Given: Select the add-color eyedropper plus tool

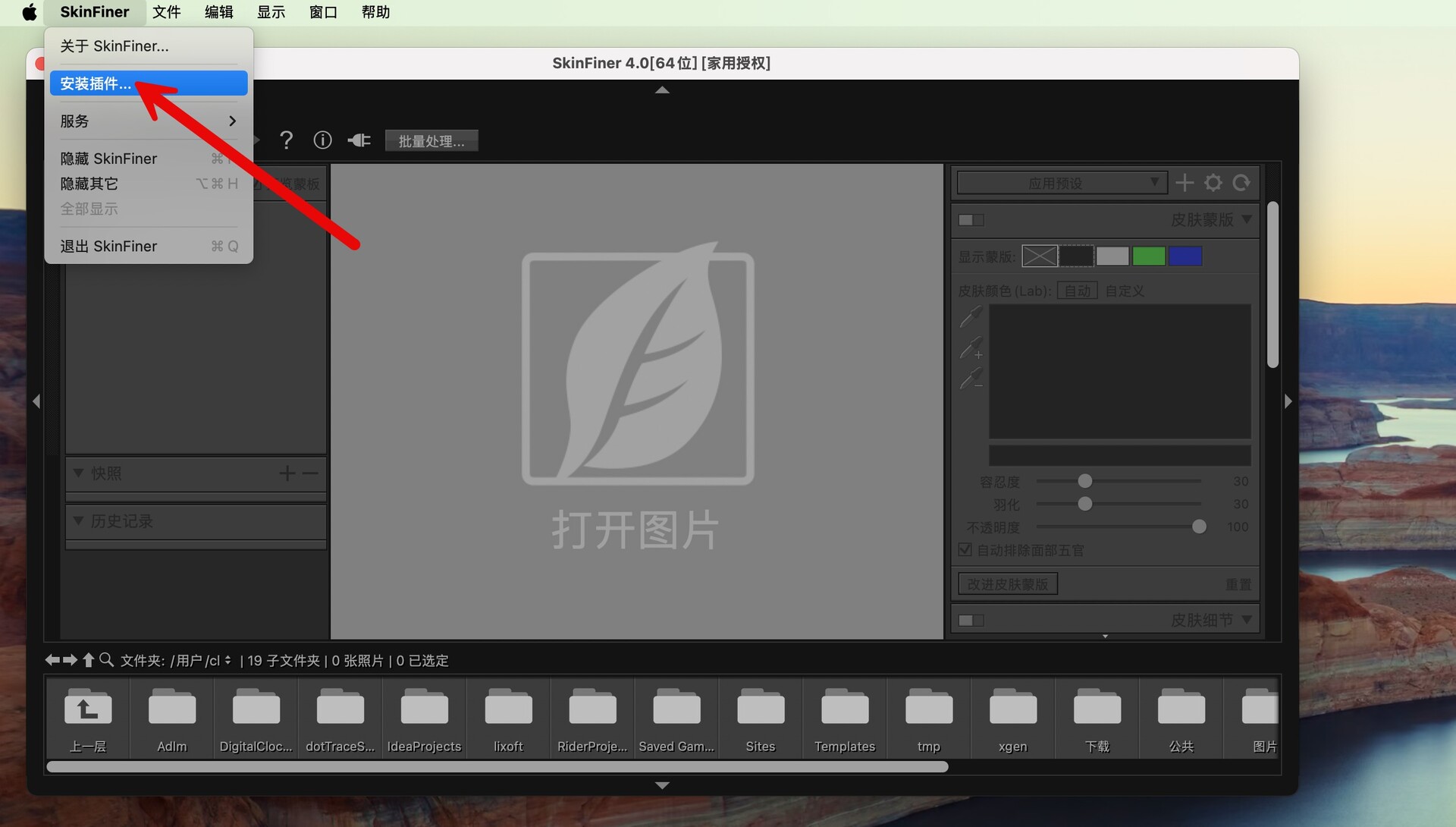Looking at the screenshot, I should [x=971, y=347].
